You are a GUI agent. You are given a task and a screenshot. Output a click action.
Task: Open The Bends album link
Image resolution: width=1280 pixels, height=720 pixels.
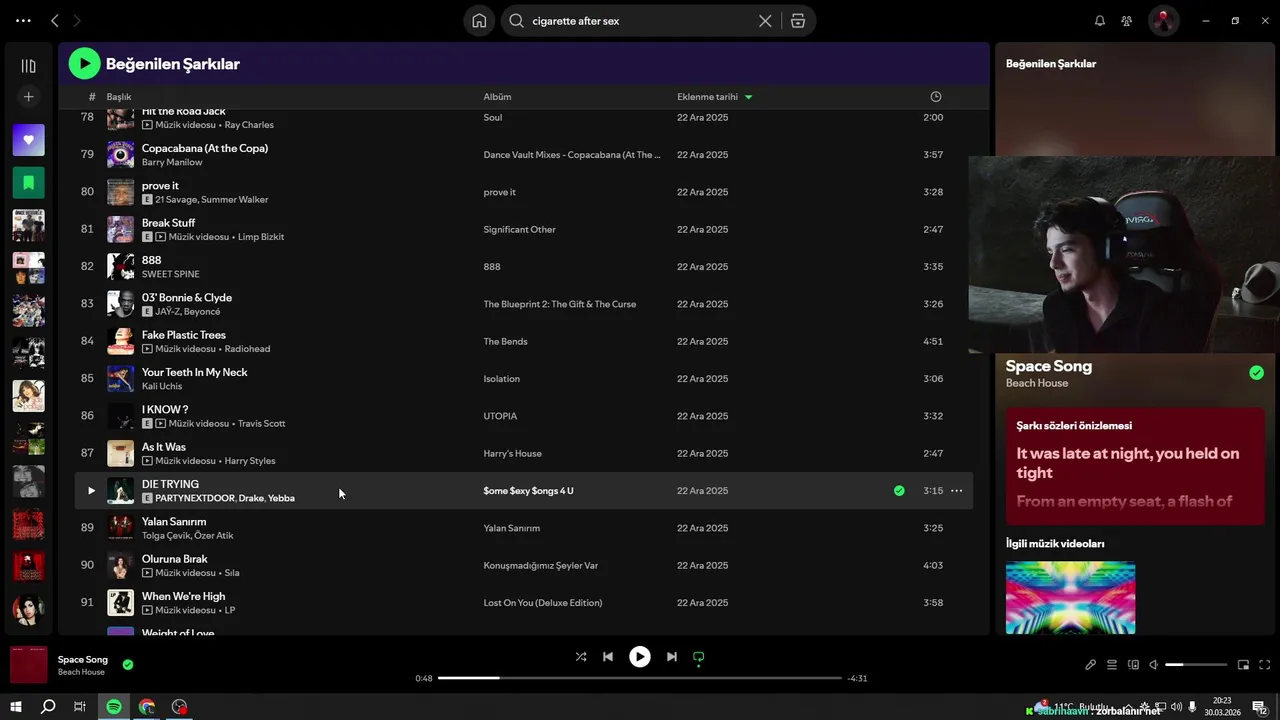point(505,342)
